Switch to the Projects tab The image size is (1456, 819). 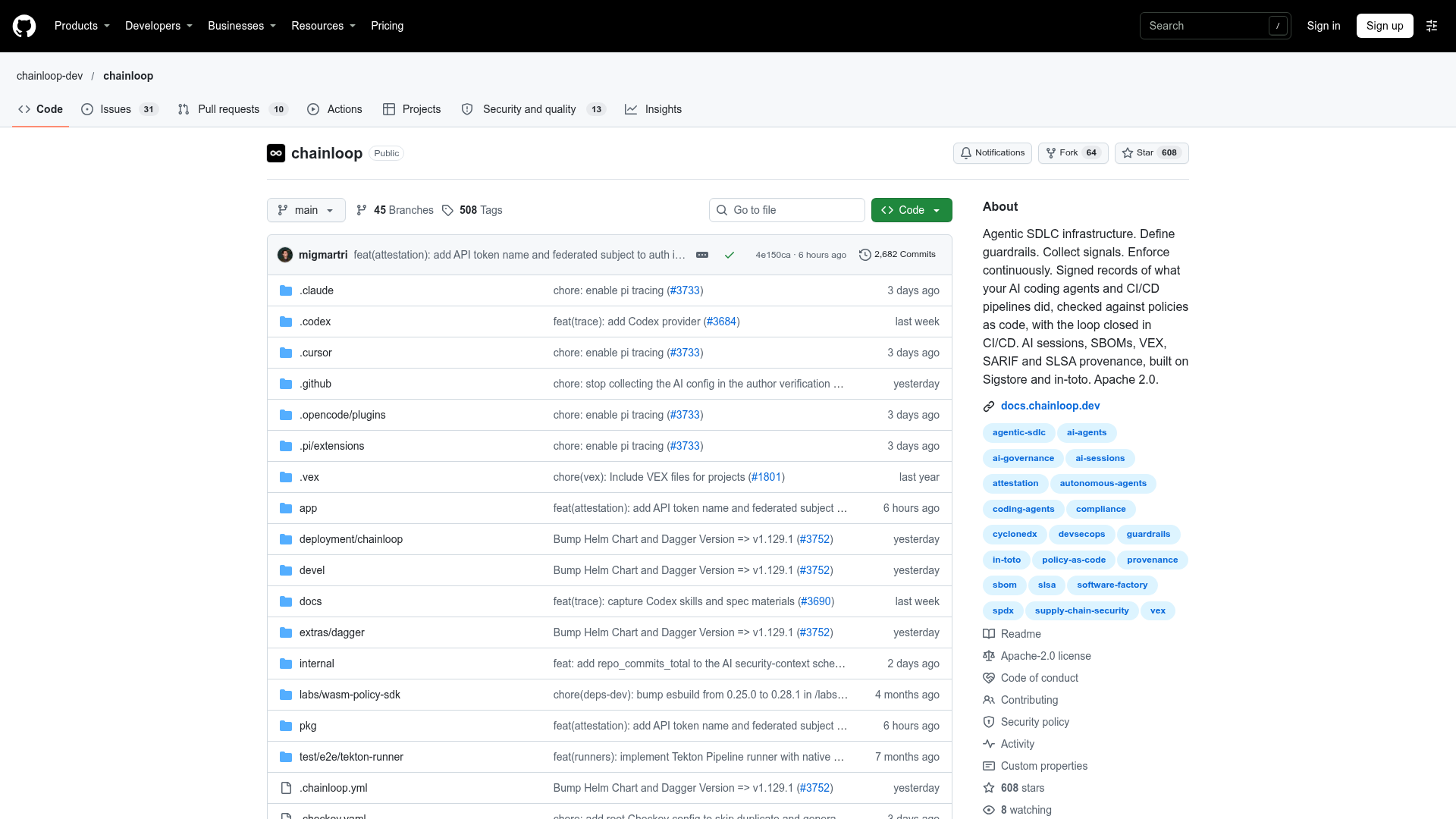pyautogui.click(x=412, y=109)
